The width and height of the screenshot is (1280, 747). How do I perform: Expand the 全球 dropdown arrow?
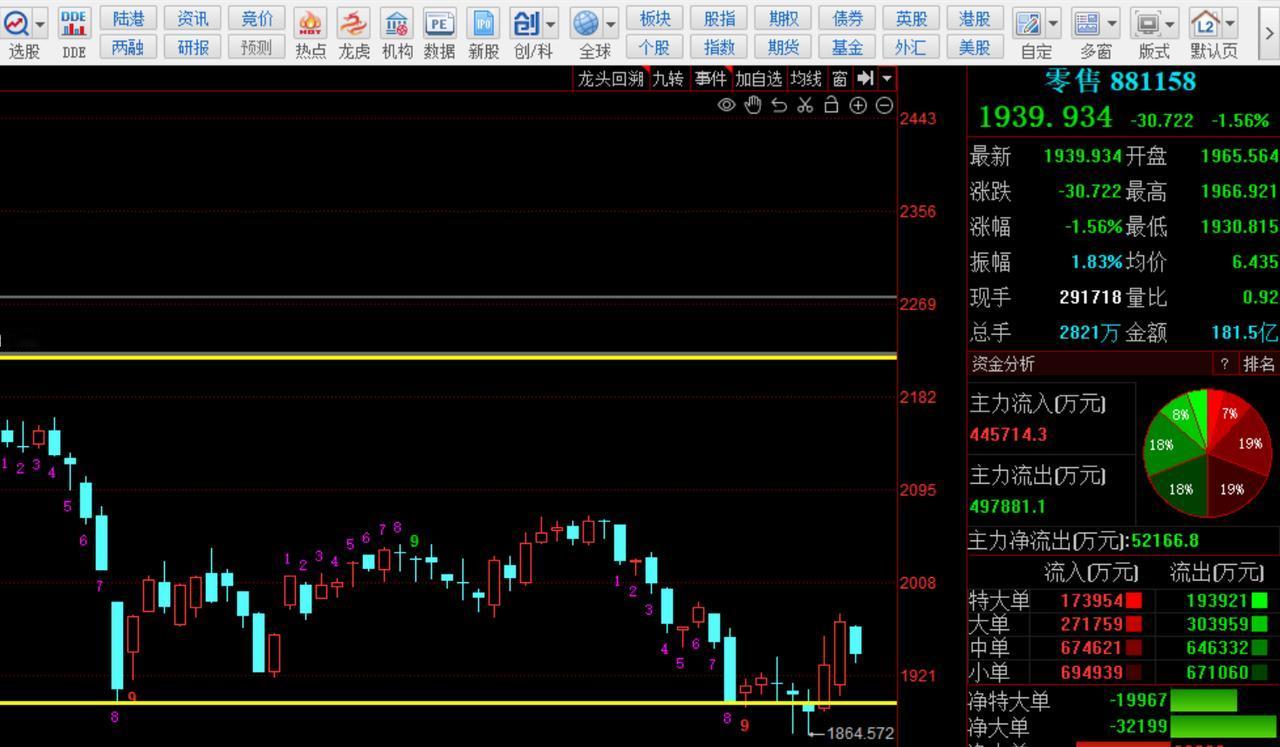[x=610, y=23]
